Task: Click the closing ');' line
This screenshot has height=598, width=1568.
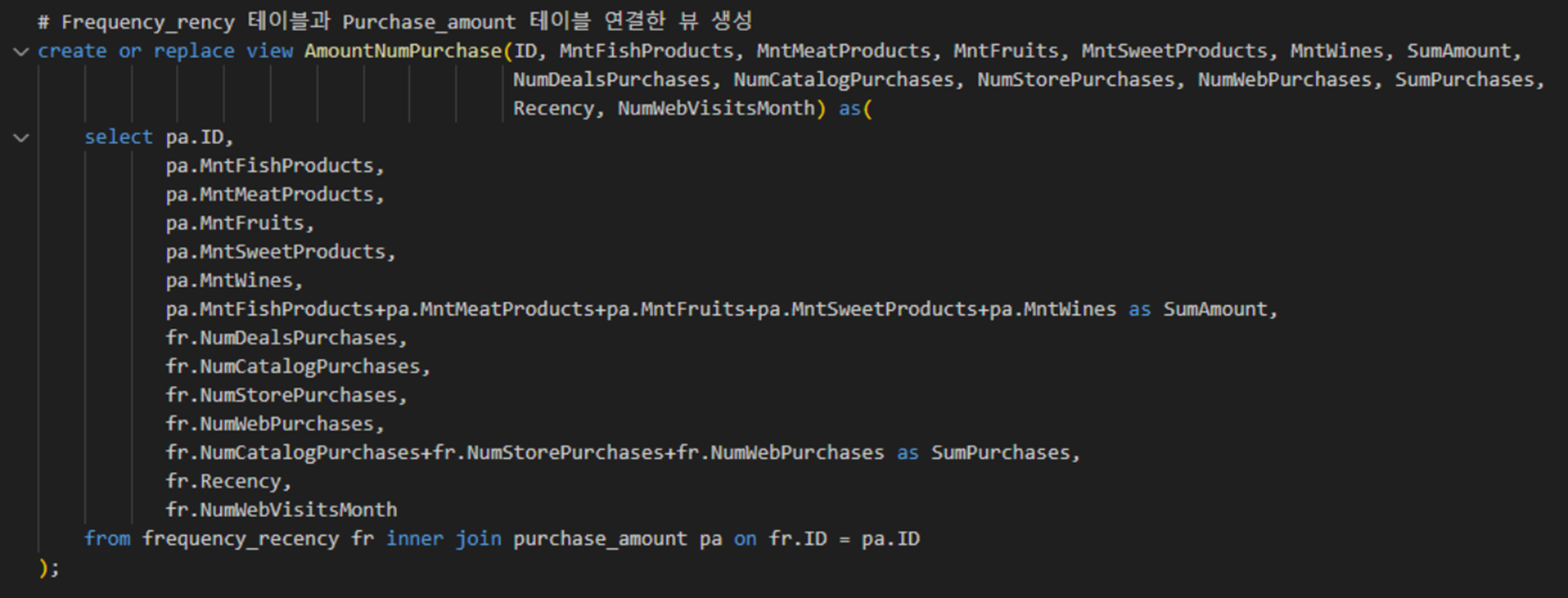Action: [49, 568]
